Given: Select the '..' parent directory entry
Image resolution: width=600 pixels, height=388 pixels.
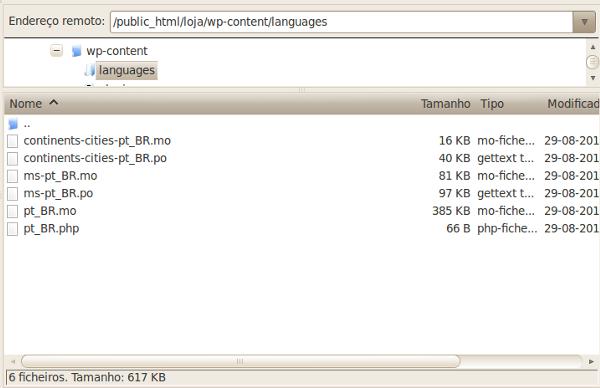Looking at the screenshot, I should pos(27,124).
